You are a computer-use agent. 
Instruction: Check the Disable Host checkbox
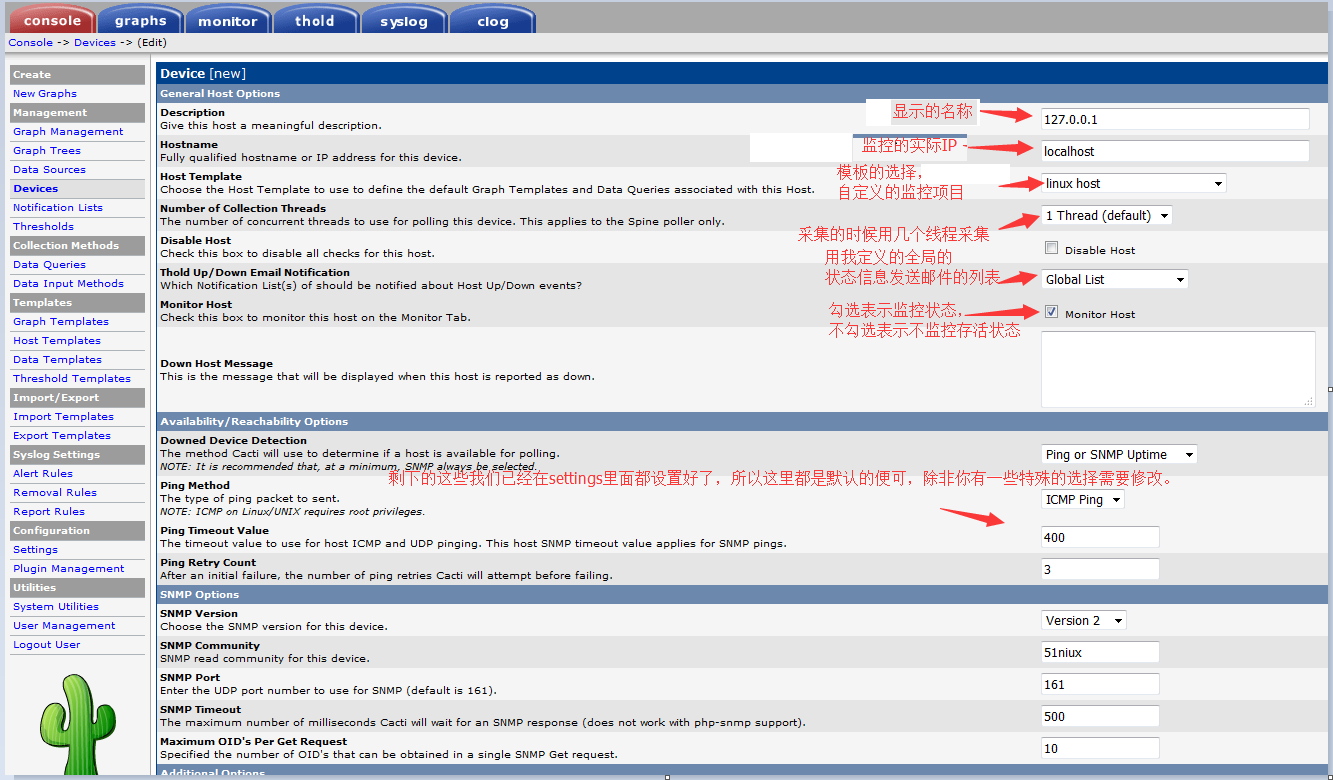tap(1051, 248)
